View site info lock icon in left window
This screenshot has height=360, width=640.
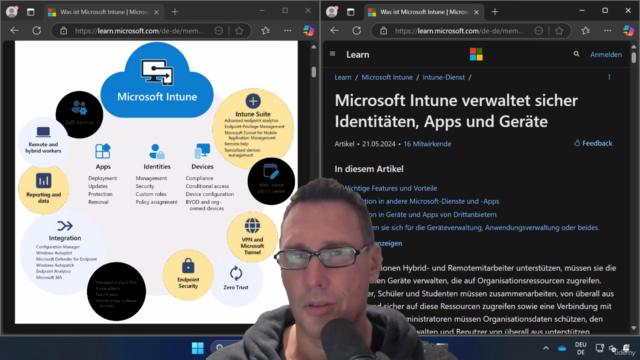click(64, 31)
